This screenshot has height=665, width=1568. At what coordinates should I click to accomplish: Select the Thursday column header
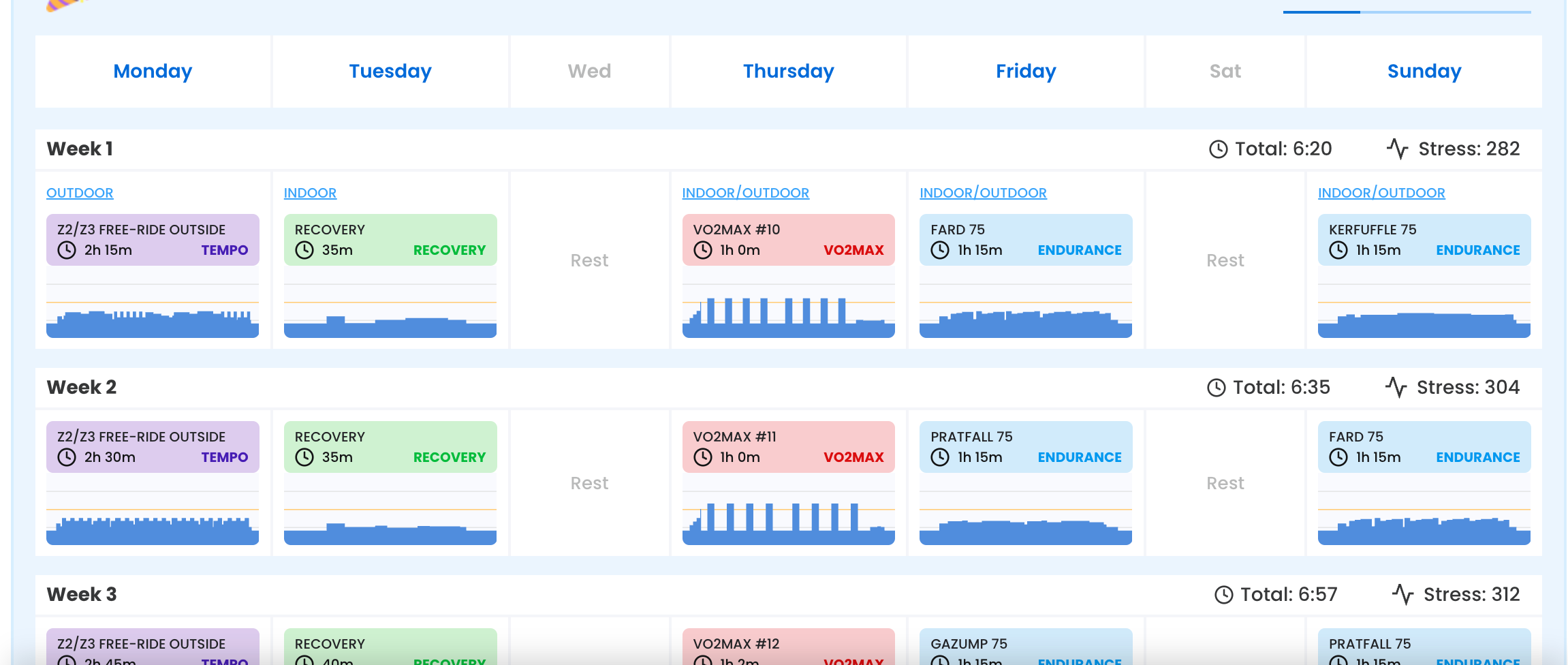coord(789,71)
